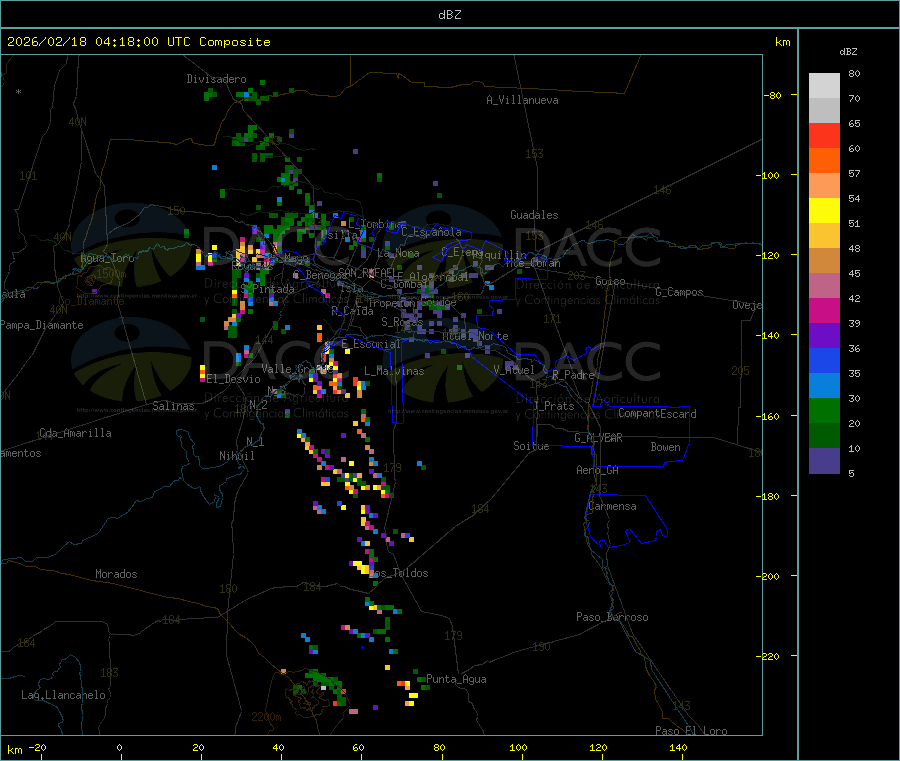Click the El_Desvio label

tap(234, 379)
